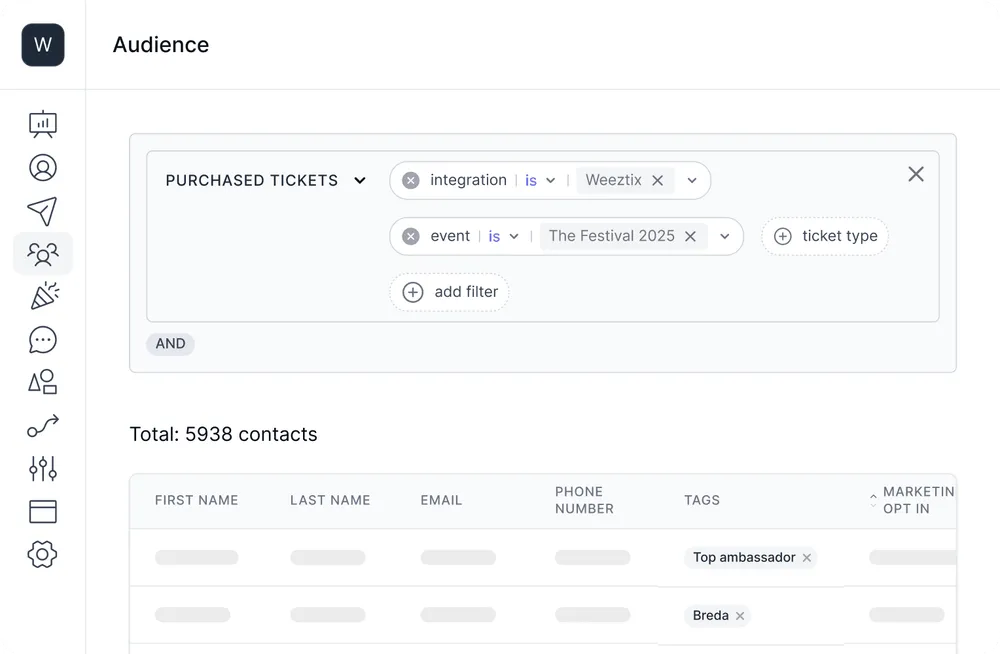The width and height of the screenshot is (1000, 654).
Task: Open the dashboard presentation chart icon
Action: pos(43,124)
